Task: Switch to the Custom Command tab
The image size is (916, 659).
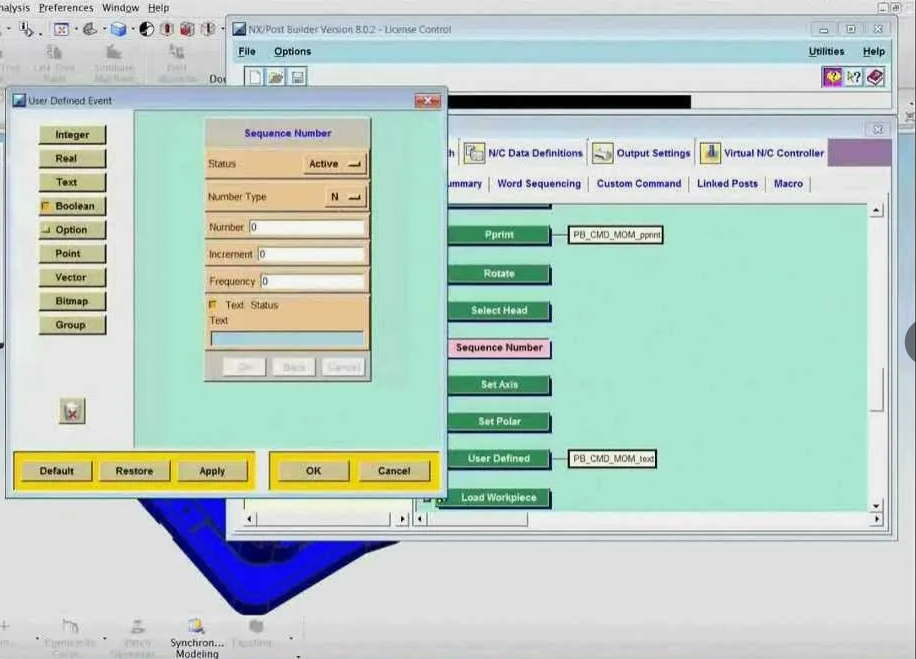Action: coord(639,183)
